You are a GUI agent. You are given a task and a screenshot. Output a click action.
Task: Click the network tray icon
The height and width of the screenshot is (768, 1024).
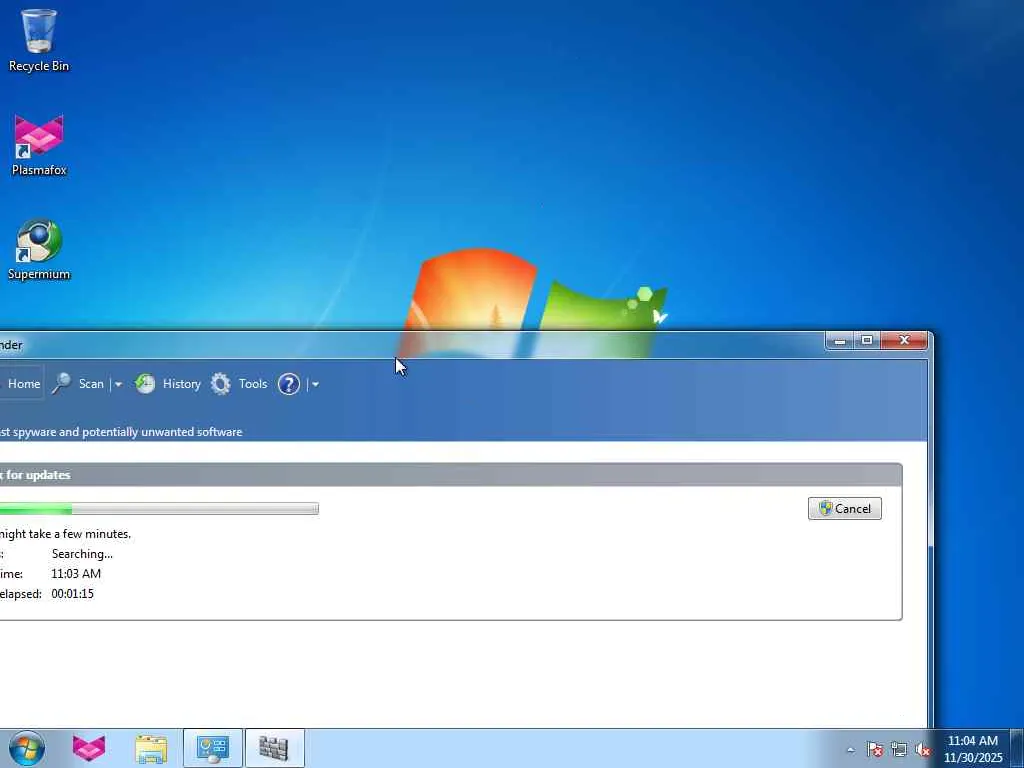pos(899,749)
